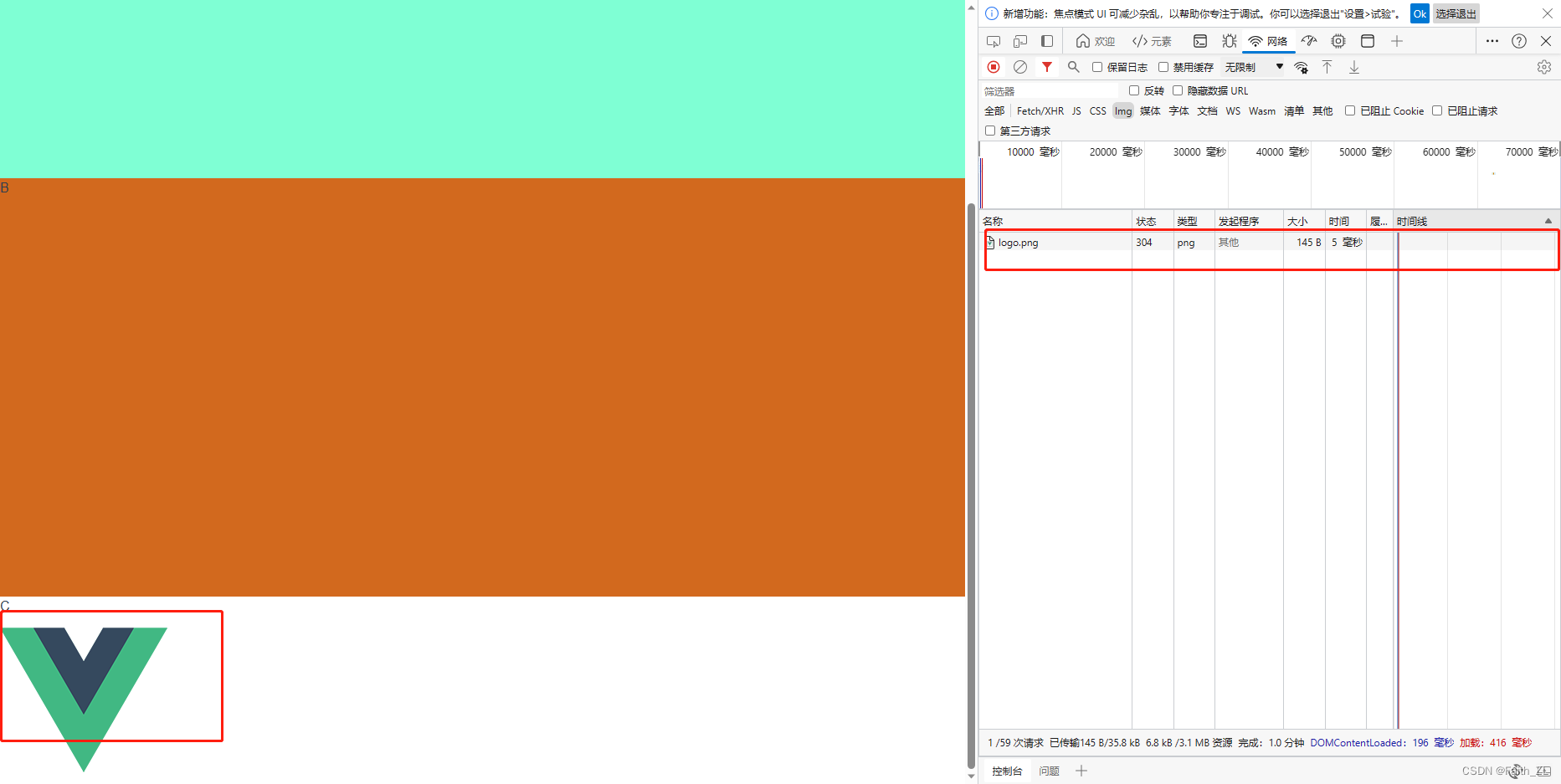Open DevTools help question icon
Screen dimensions: 1561x784
tap(1519, 41)
